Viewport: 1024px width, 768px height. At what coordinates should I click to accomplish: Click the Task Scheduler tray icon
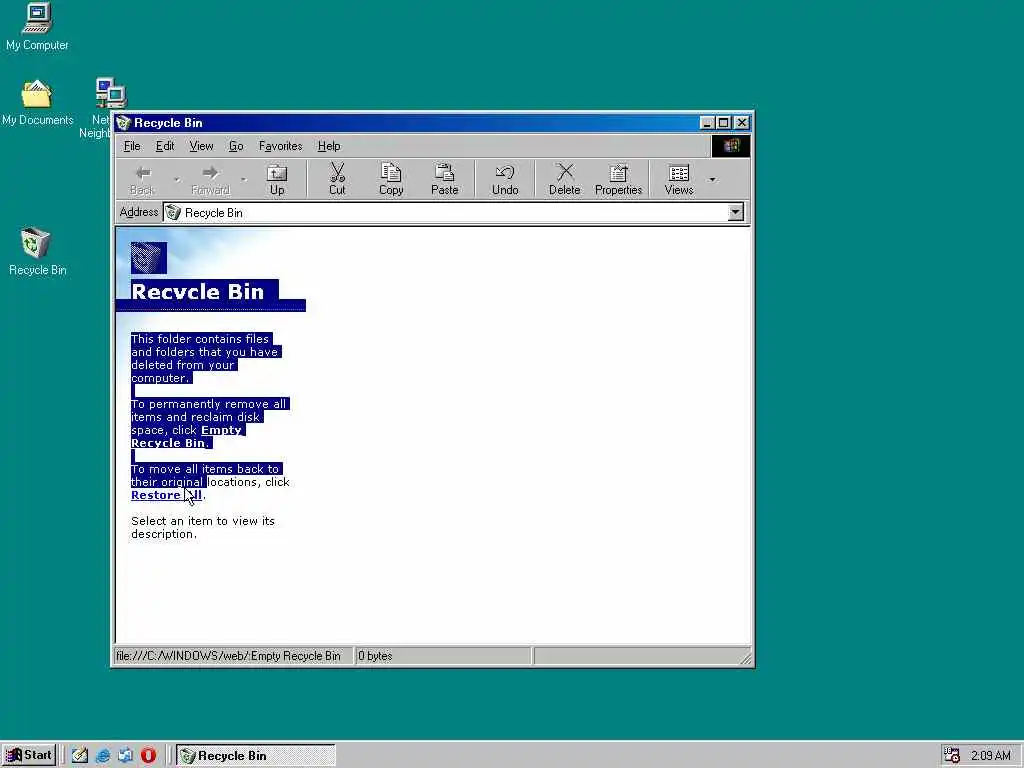pos(952,755)
